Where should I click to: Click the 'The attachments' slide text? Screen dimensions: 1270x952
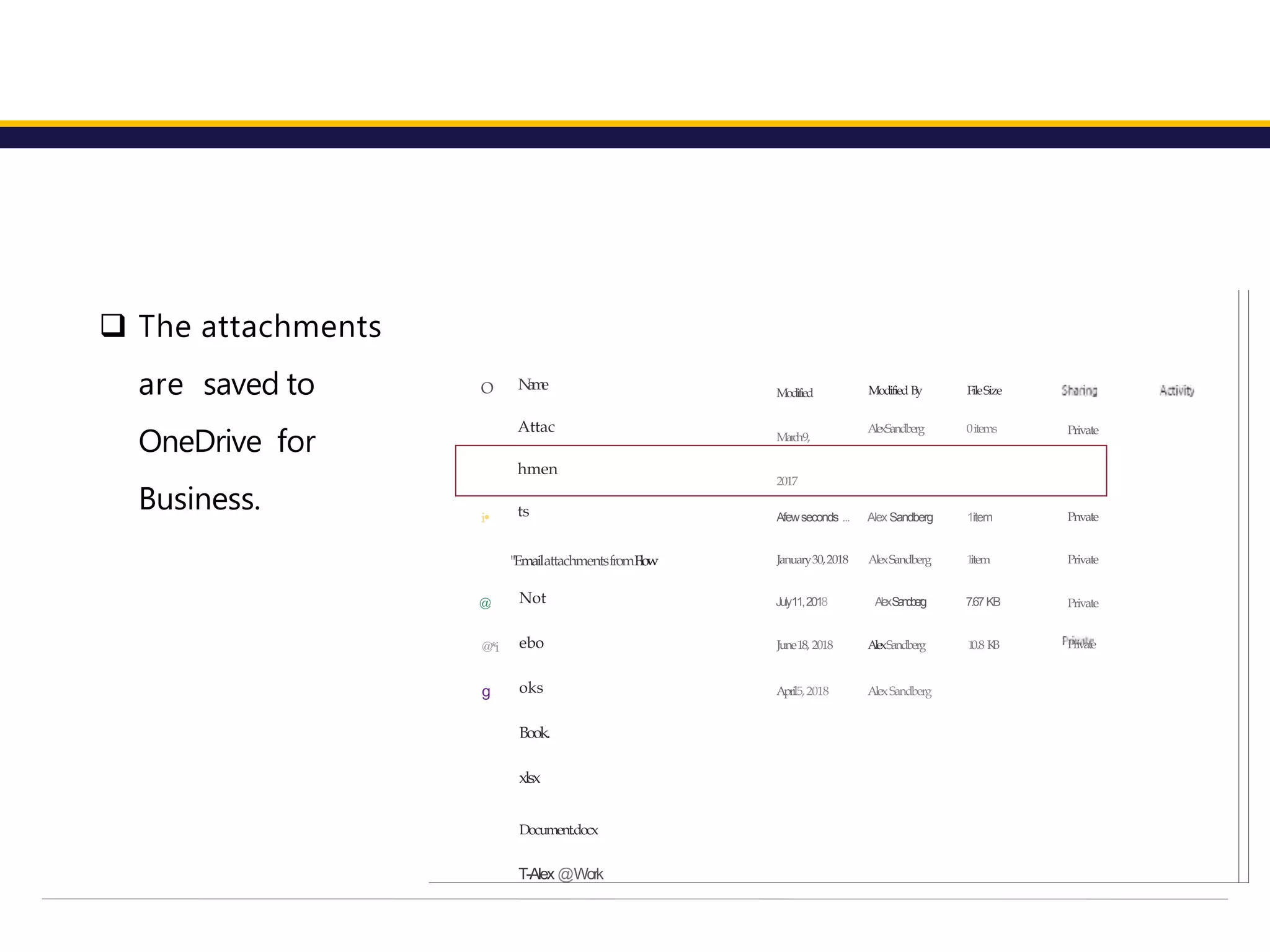[x=260, y=327]
